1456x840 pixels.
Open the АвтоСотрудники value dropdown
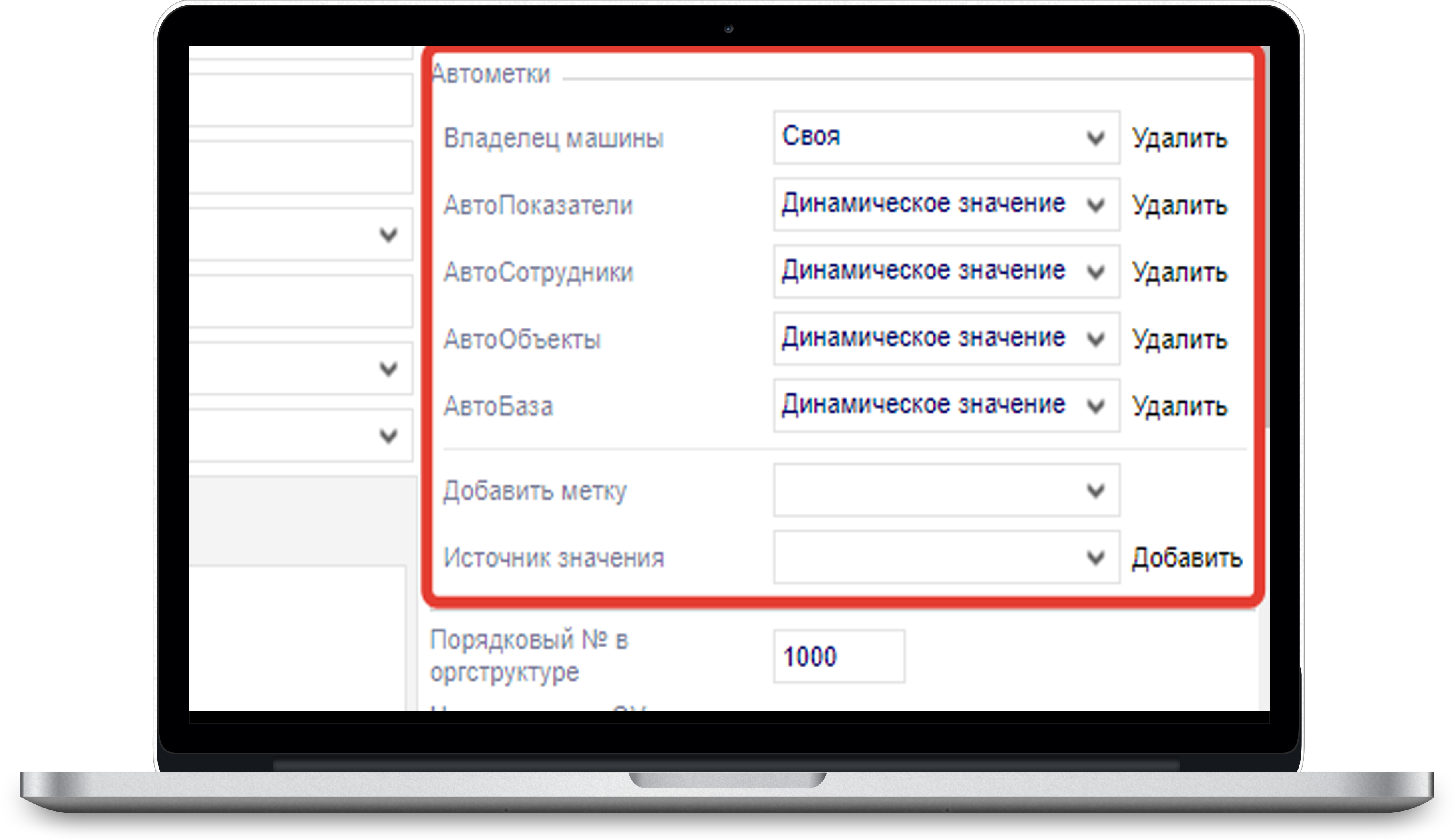tap(946, 272)
